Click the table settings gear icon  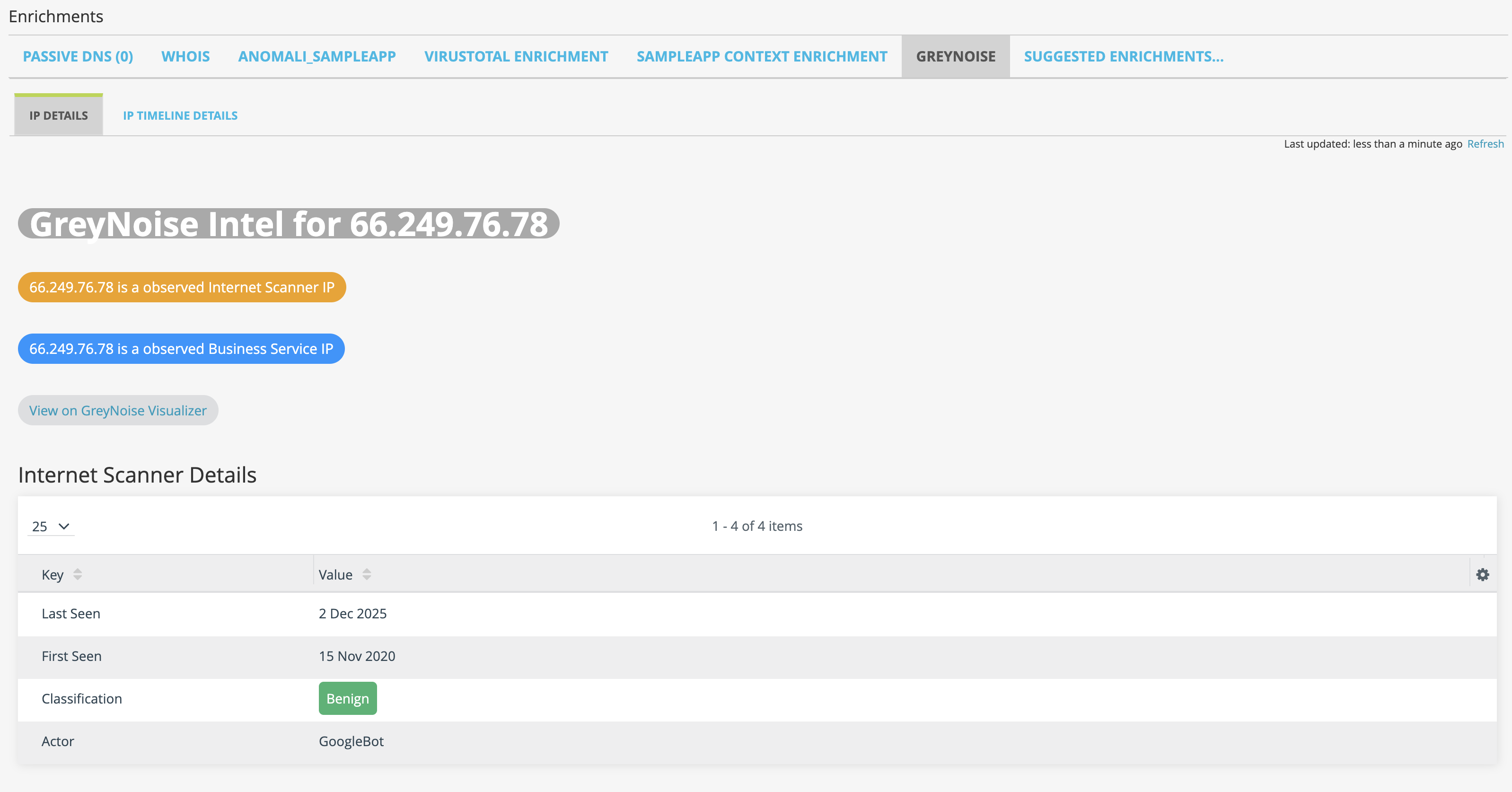click(1482, 574)
